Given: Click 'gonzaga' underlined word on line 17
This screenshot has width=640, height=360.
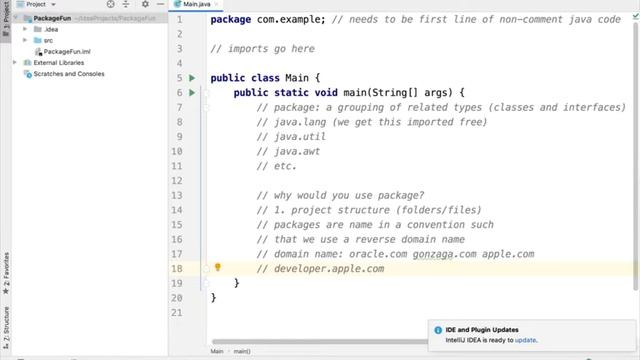Looking at the screenshot, I should coord(433,254).
